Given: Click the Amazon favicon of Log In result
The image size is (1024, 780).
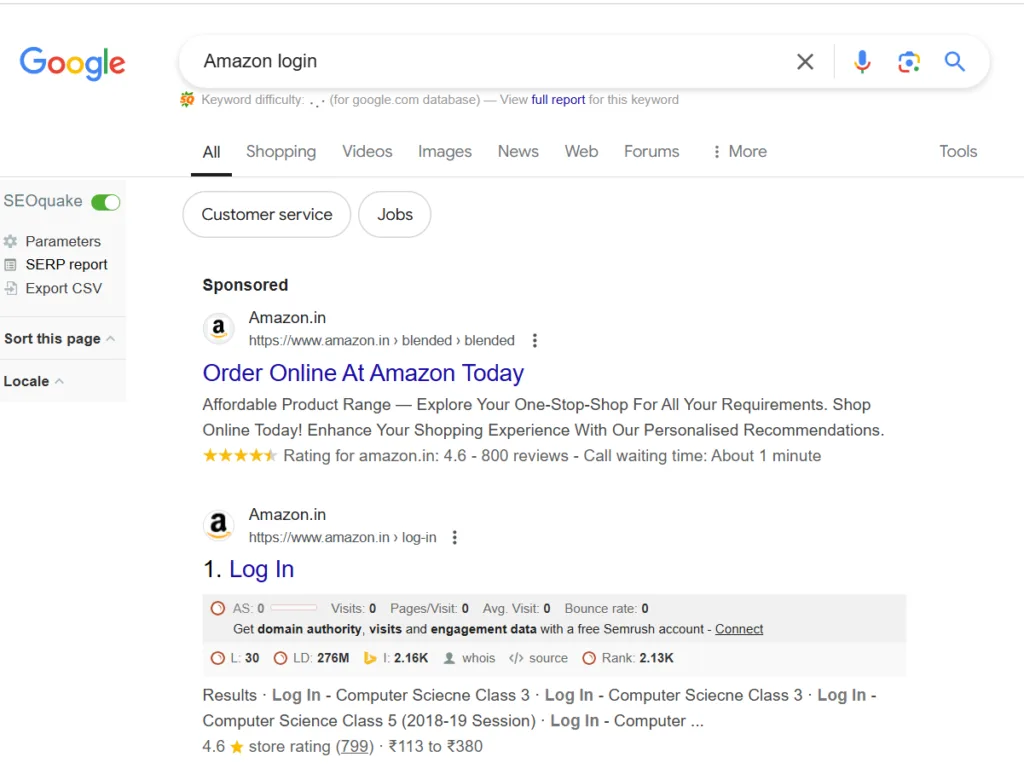Looking at the screenshot, I should click(219, 525).
